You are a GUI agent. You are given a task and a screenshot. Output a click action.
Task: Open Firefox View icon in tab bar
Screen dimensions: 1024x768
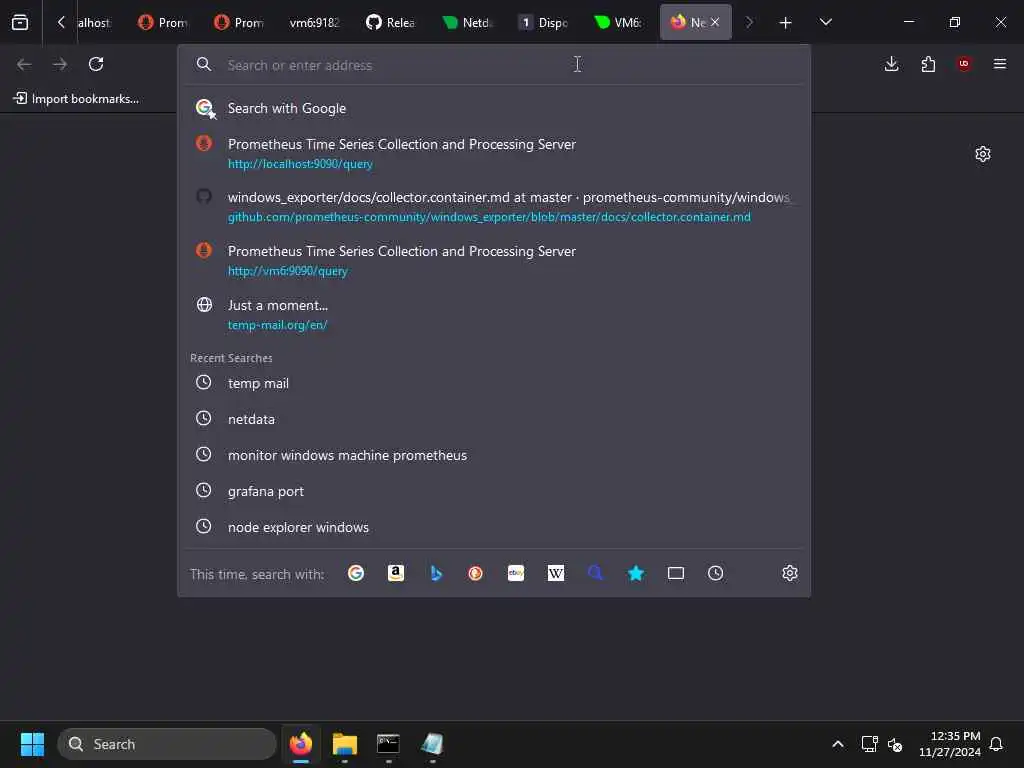(20, 22)
